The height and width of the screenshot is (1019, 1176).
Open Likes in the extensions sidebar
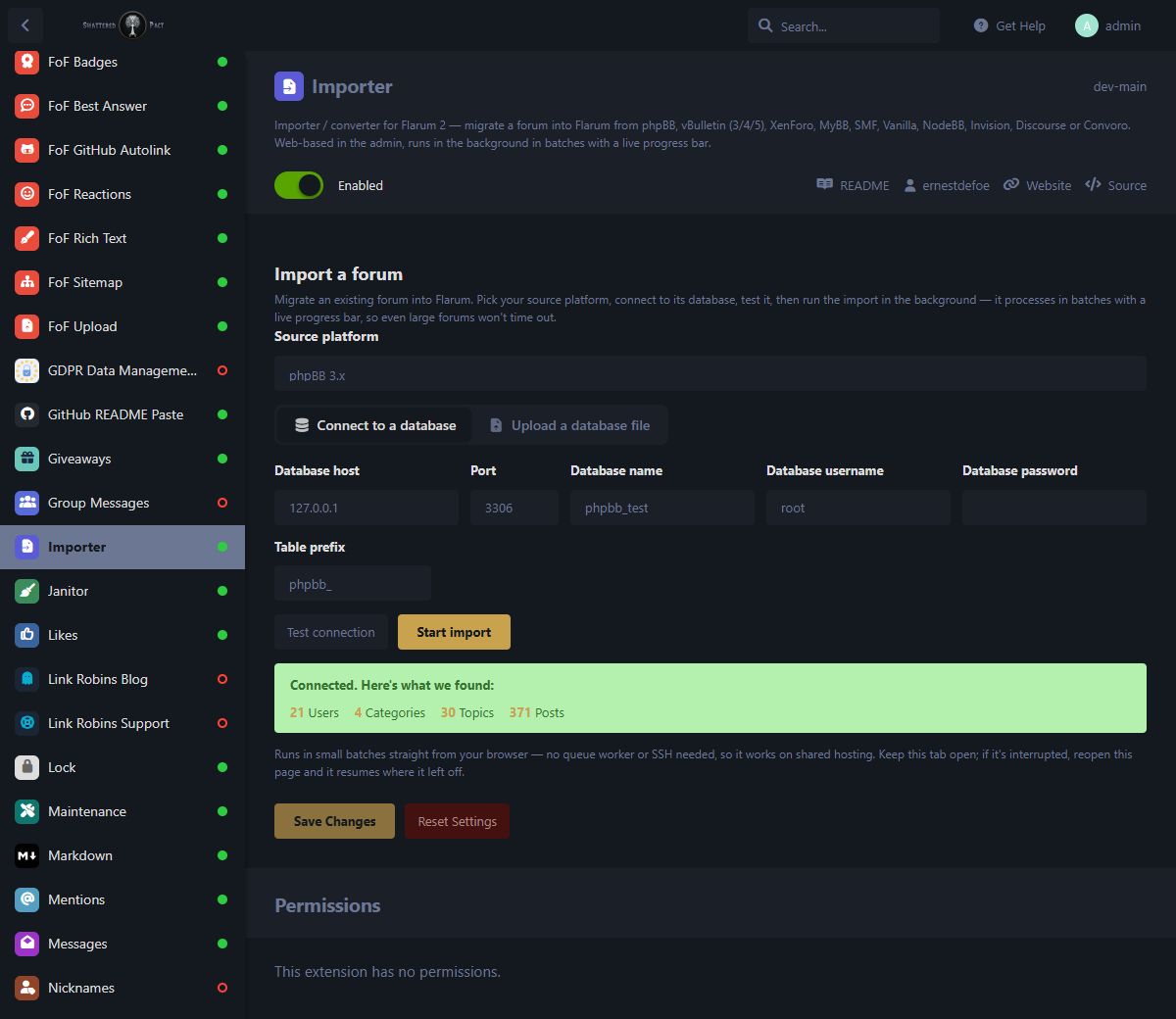(x=122, y=635)
